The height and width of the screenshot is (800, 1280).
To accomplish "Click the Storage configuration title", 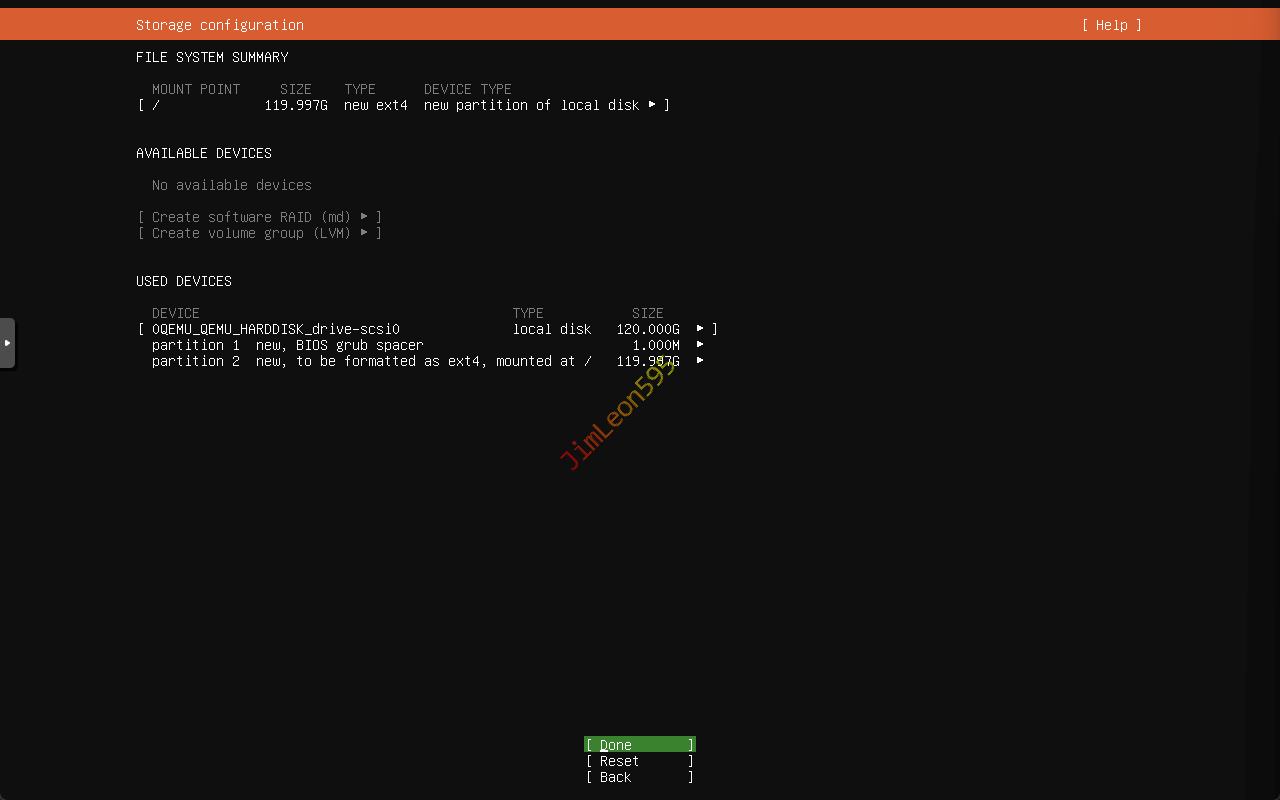I will [x=220, y=25].
